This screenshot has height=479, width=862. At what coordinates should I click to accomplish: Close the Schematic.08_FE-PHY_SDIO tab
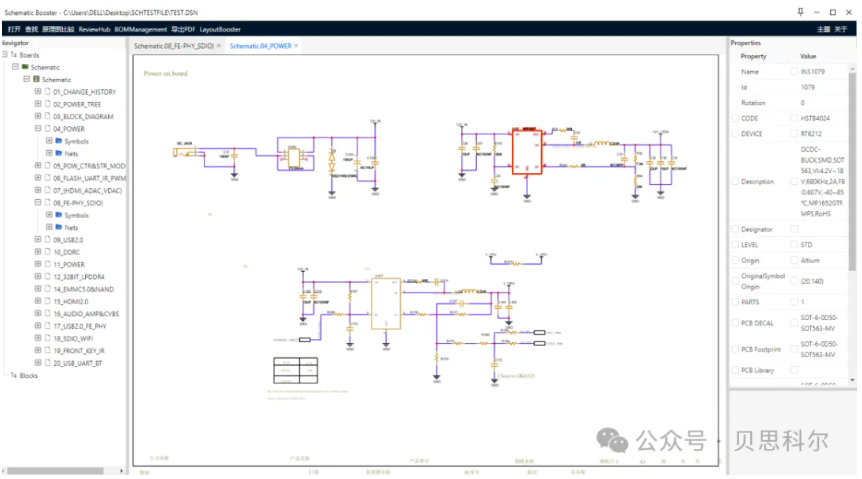[x=219, y=46]
